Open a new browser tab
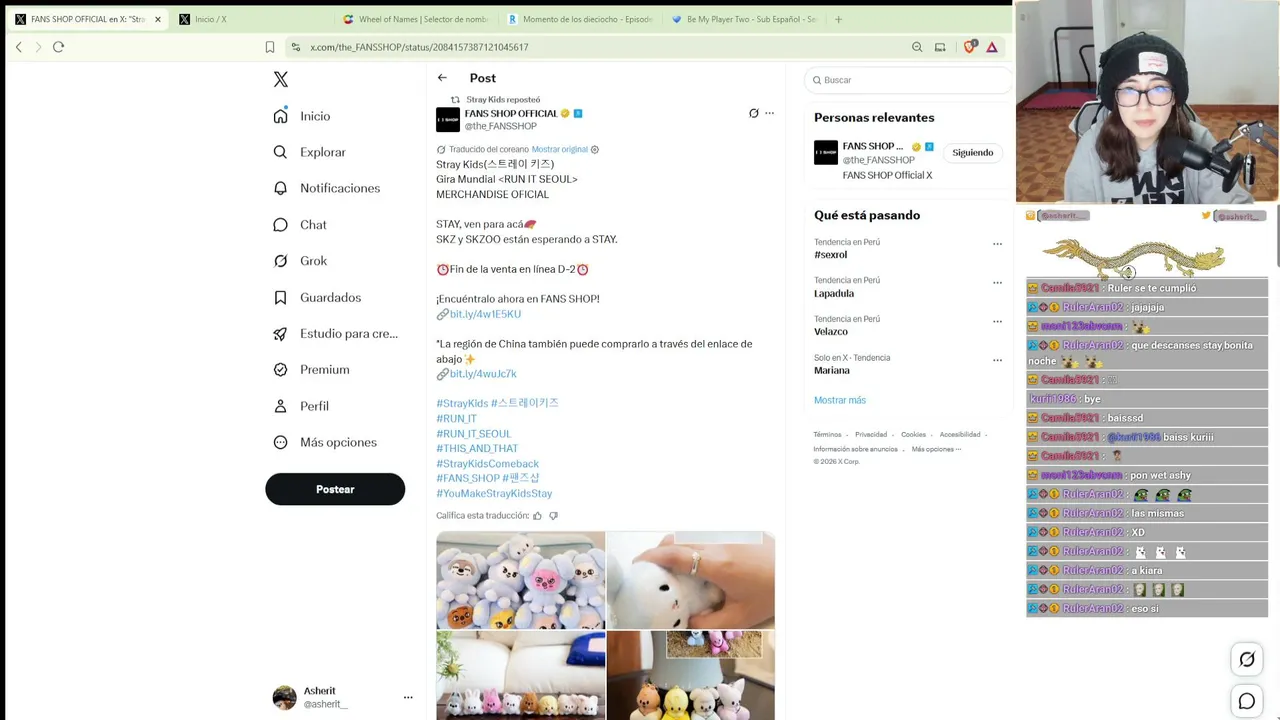 838,19
